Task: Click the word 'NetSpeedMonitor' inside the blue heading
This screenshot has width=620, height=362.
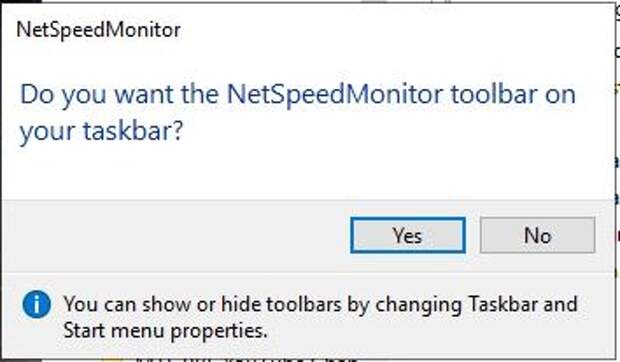Action: (x=335, y=95)
